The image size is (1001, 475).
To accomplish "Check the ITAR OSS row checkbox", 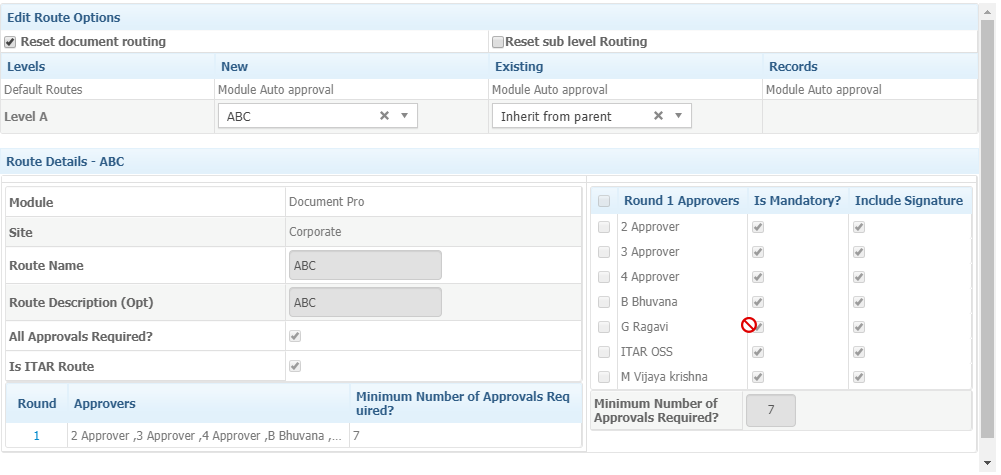I will point(604,352).
